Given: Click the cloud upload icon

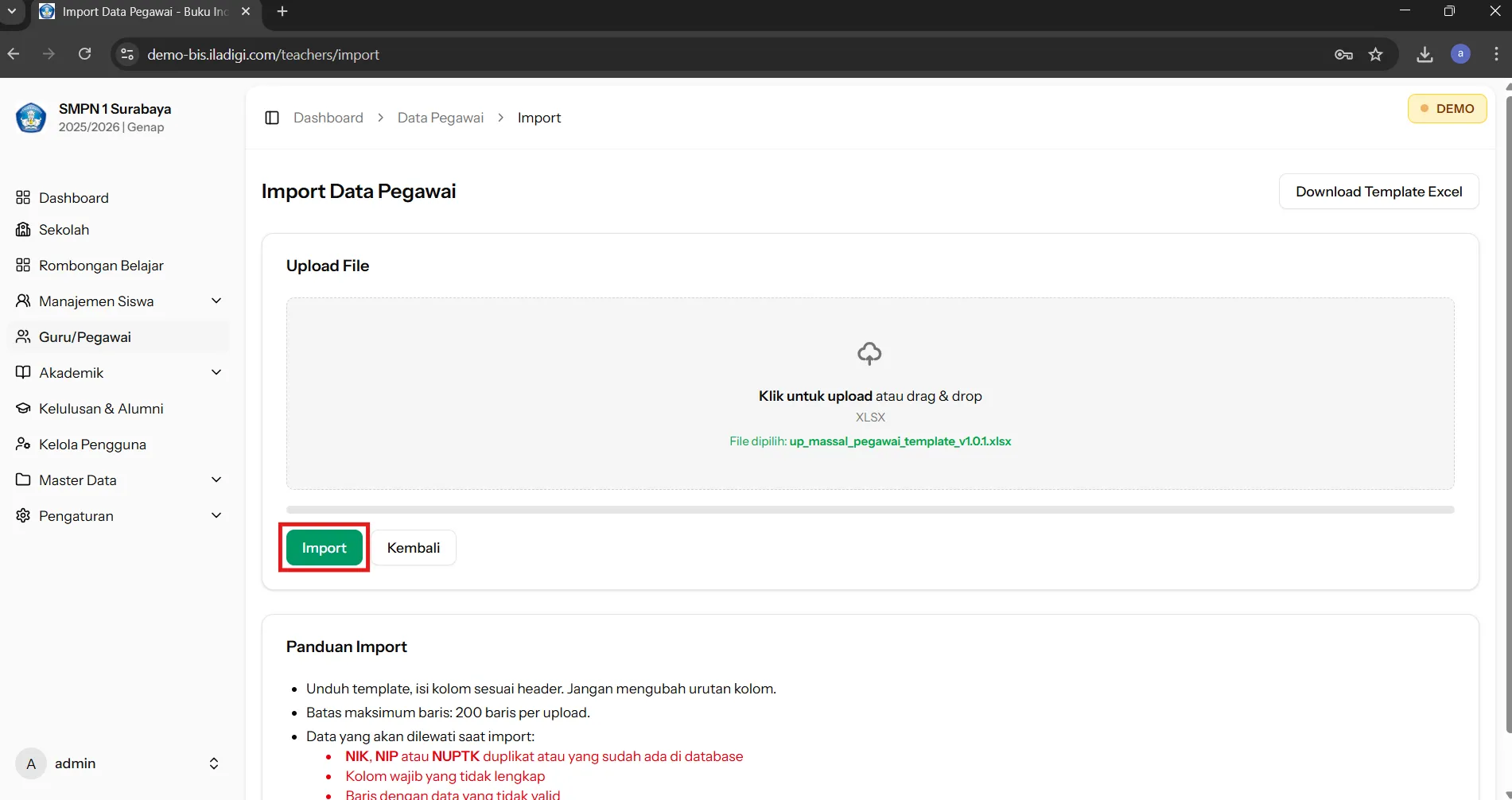Looking at the screenshot, I should click(x=869, y=353).
